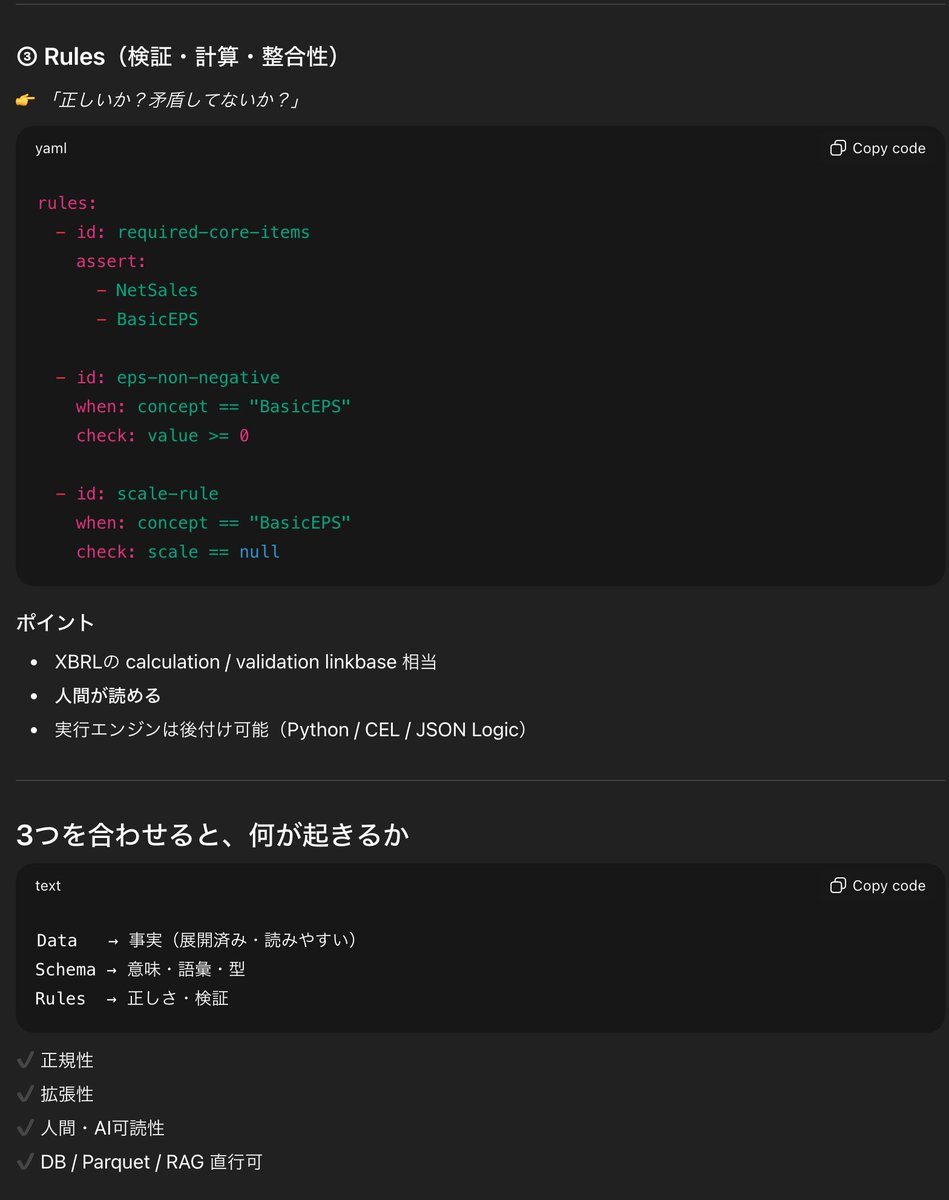Image resolution: width=949 pixels, height=1200 pixels.
Task: Click 'scale-rule' id value
Action: tap(168, 493)
